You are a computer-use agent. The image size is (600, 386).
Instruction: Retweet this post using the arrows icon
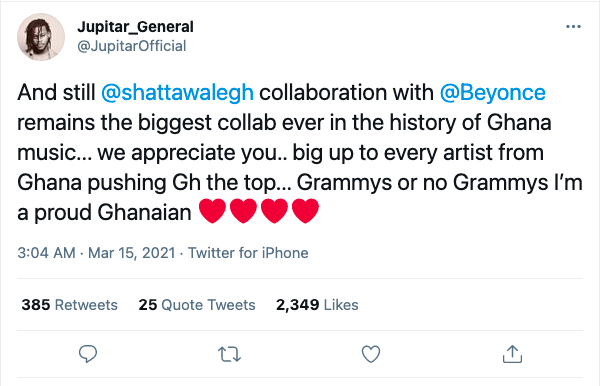coord(229,354)
